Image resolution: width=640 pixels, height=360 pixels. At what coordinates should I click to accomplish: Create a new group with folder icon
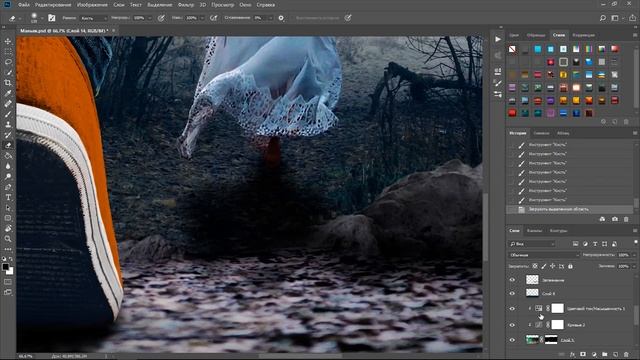point(605,354)
